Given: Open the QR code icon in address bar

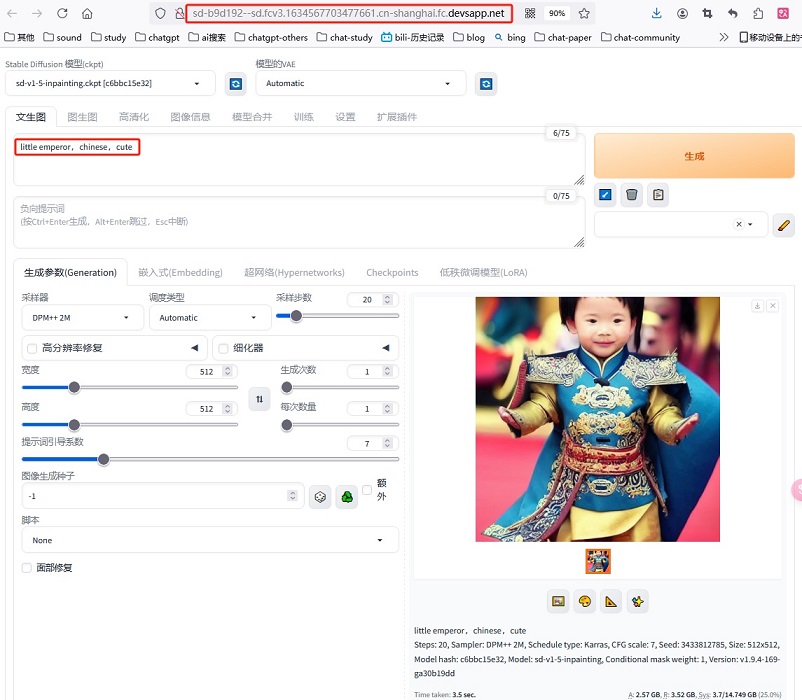Looking at the screenshot, I should (x=530, y=13).
